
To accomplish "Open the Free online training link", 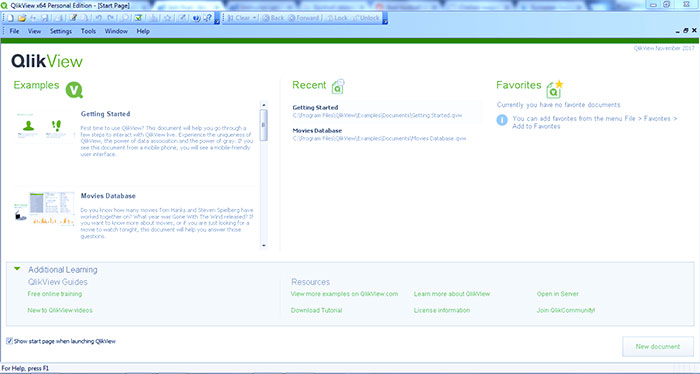I will coord(54,294).
